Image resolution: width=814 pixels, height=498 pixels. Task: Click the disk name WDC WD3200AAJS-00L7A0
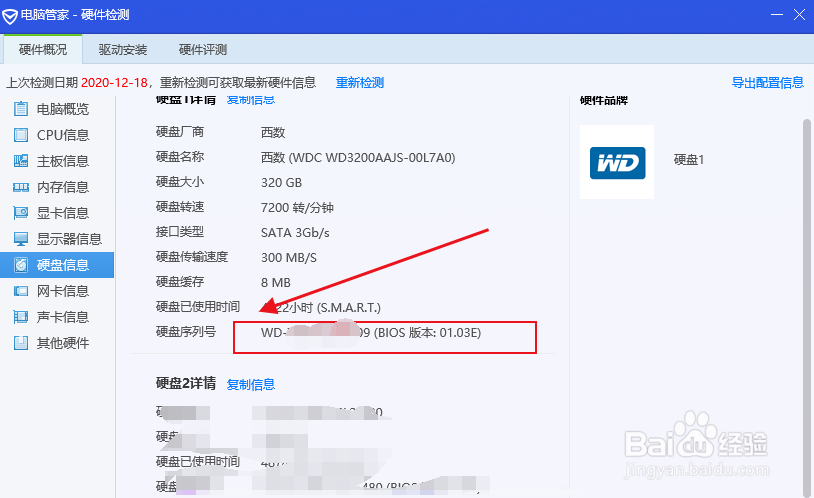pyautogui.click(x=358, y=157)
